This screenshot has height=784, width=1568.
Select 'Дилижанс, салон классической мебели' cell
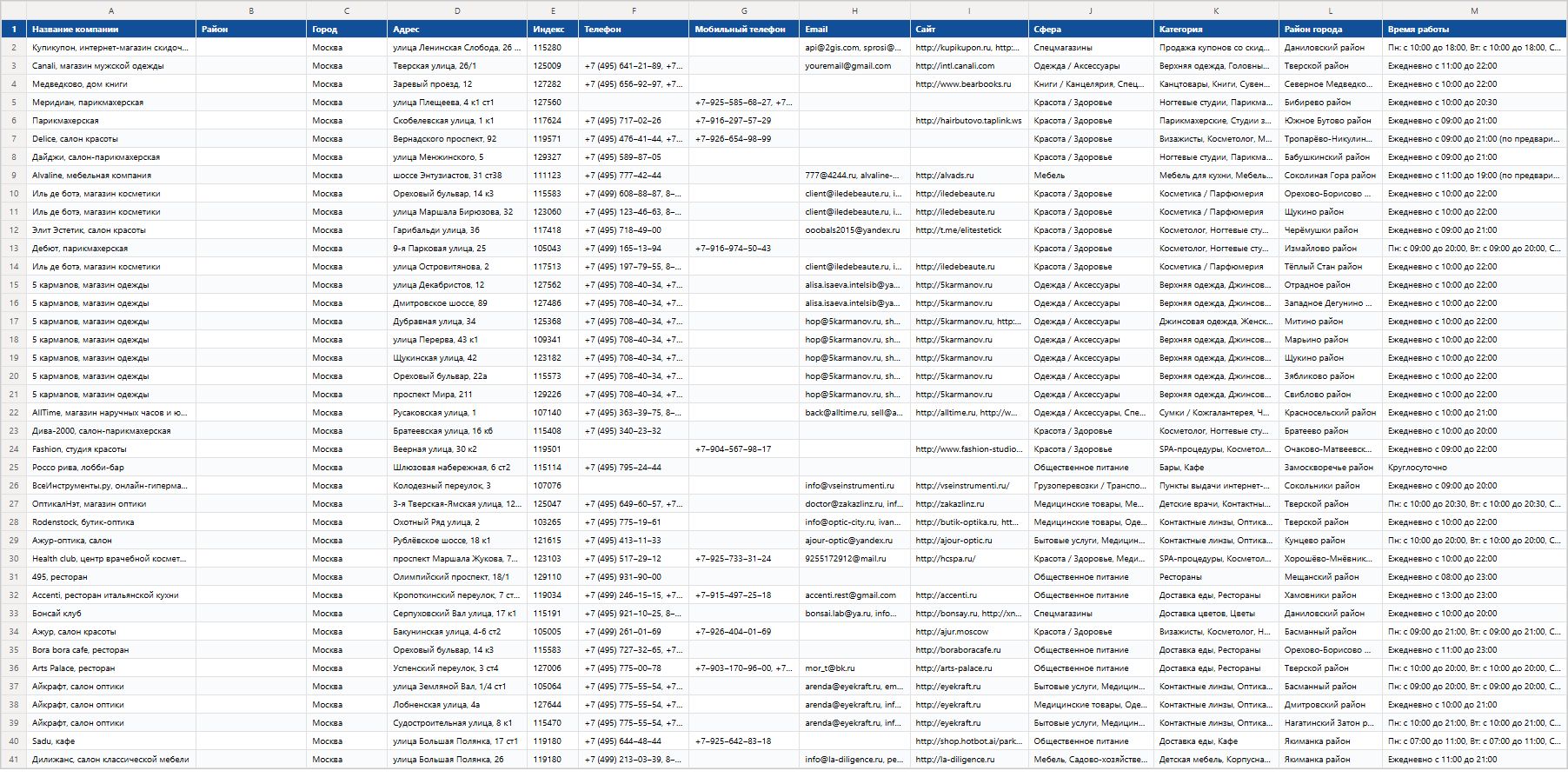point(111,760)
